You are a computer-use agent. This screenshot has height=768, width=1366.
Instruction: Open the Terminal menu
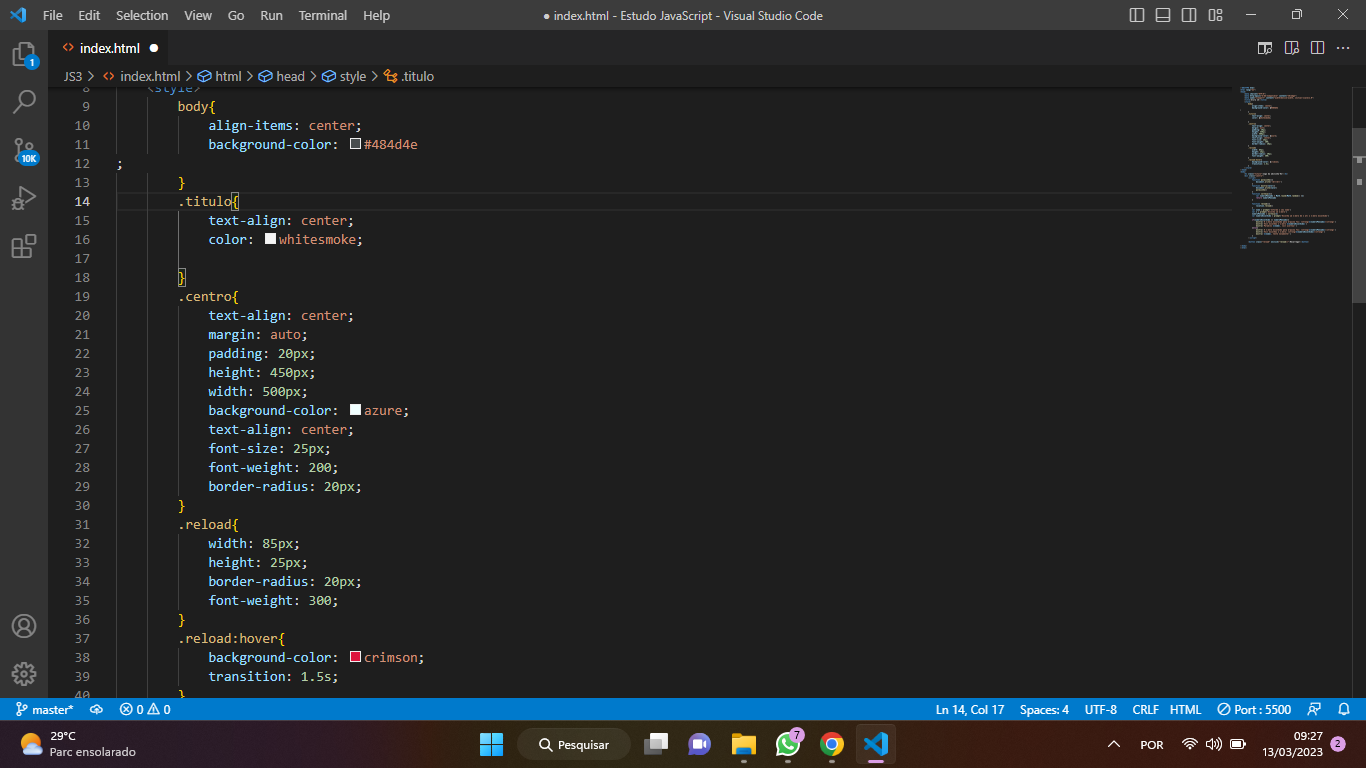[x=323, y=15]
